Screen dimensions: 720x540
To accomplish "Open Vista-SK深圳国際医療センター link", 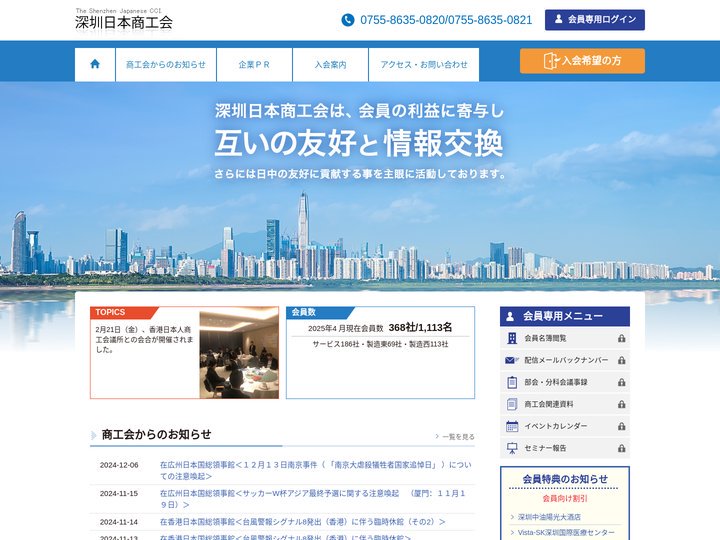I will tap(566, 533).
